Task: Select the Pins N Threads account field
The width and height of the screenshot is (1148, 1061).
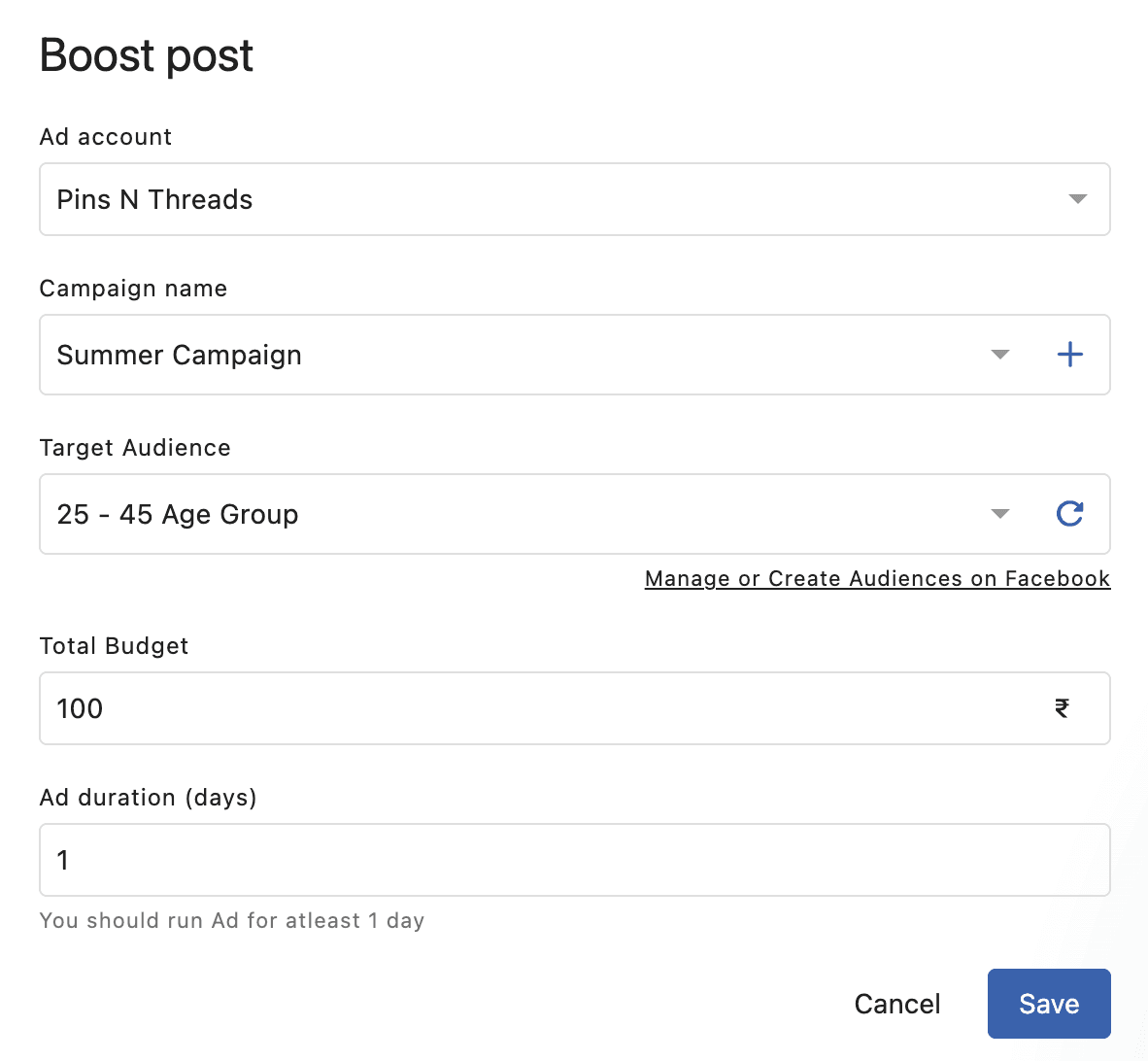Action: (x=544, y=199)
